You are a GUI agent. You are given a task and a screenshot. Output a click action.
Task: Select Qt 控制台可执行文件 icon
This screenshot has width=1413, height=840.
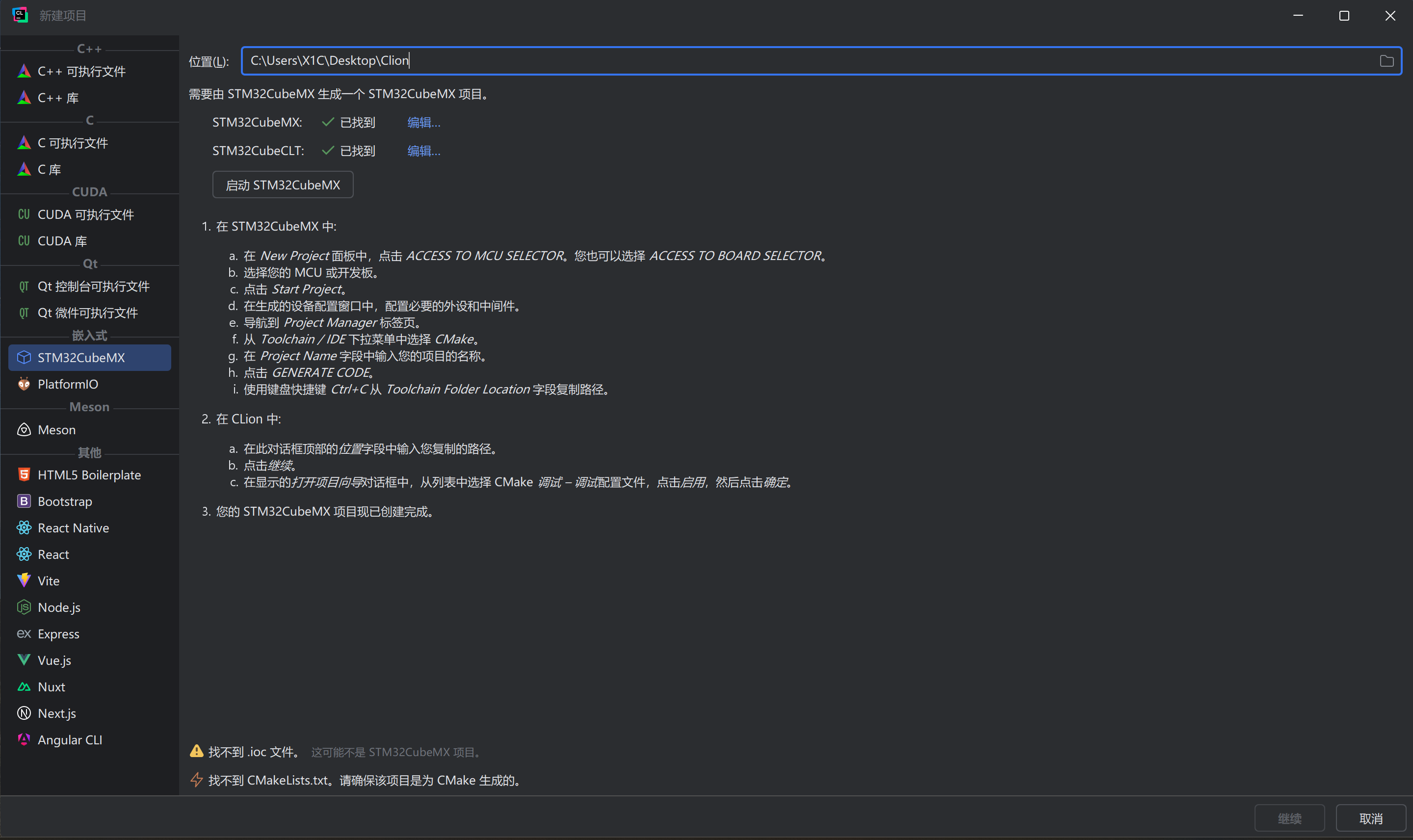coord(24,287)
